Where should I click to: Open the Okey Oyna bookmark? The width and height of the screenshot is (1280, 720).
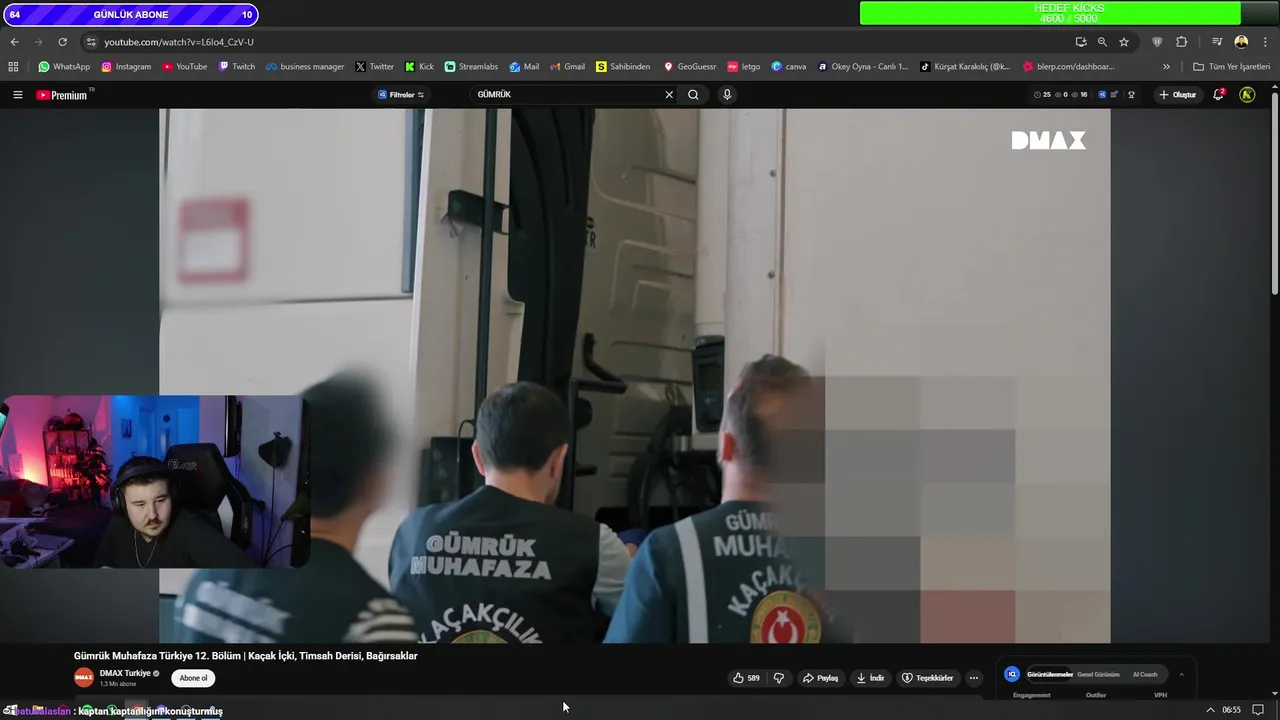click(863, 67)
